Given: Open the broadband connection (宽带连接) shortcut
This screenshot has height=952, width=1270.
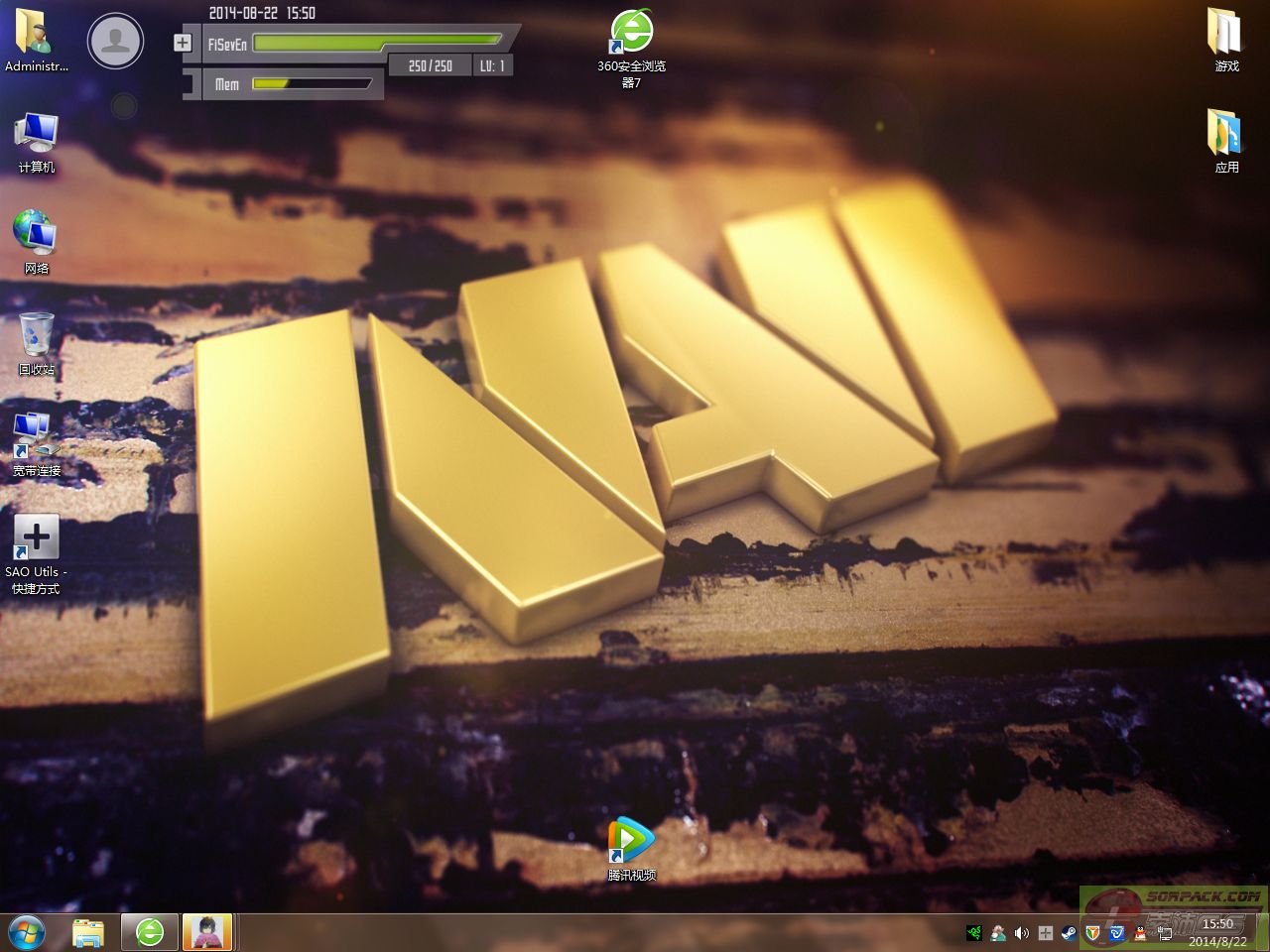Looking at the screenshot, I should pos(36,436).
